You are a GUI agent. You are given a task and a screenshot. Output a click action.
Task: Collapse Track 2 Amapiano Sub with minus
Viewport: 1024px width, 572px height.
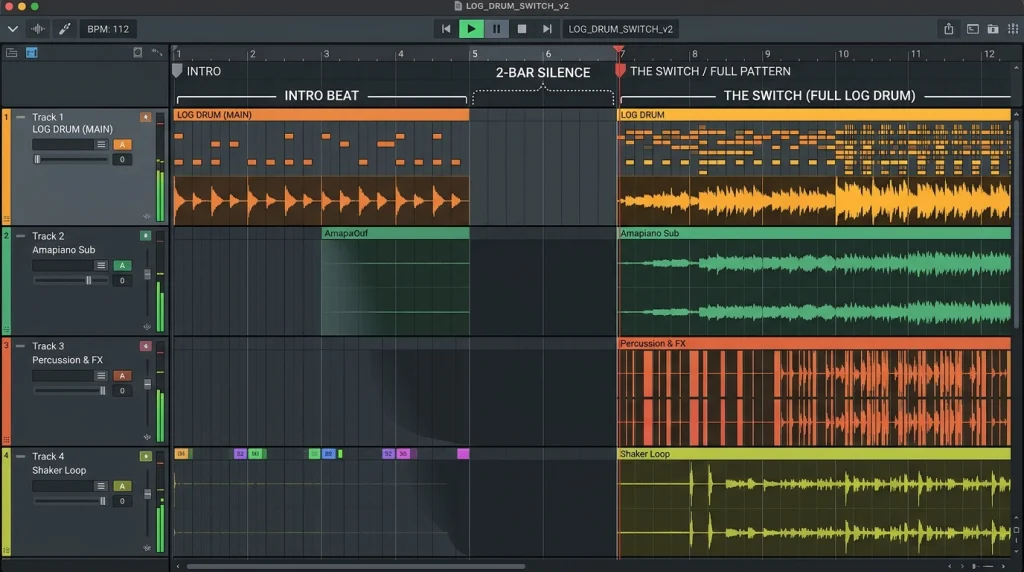20,236
